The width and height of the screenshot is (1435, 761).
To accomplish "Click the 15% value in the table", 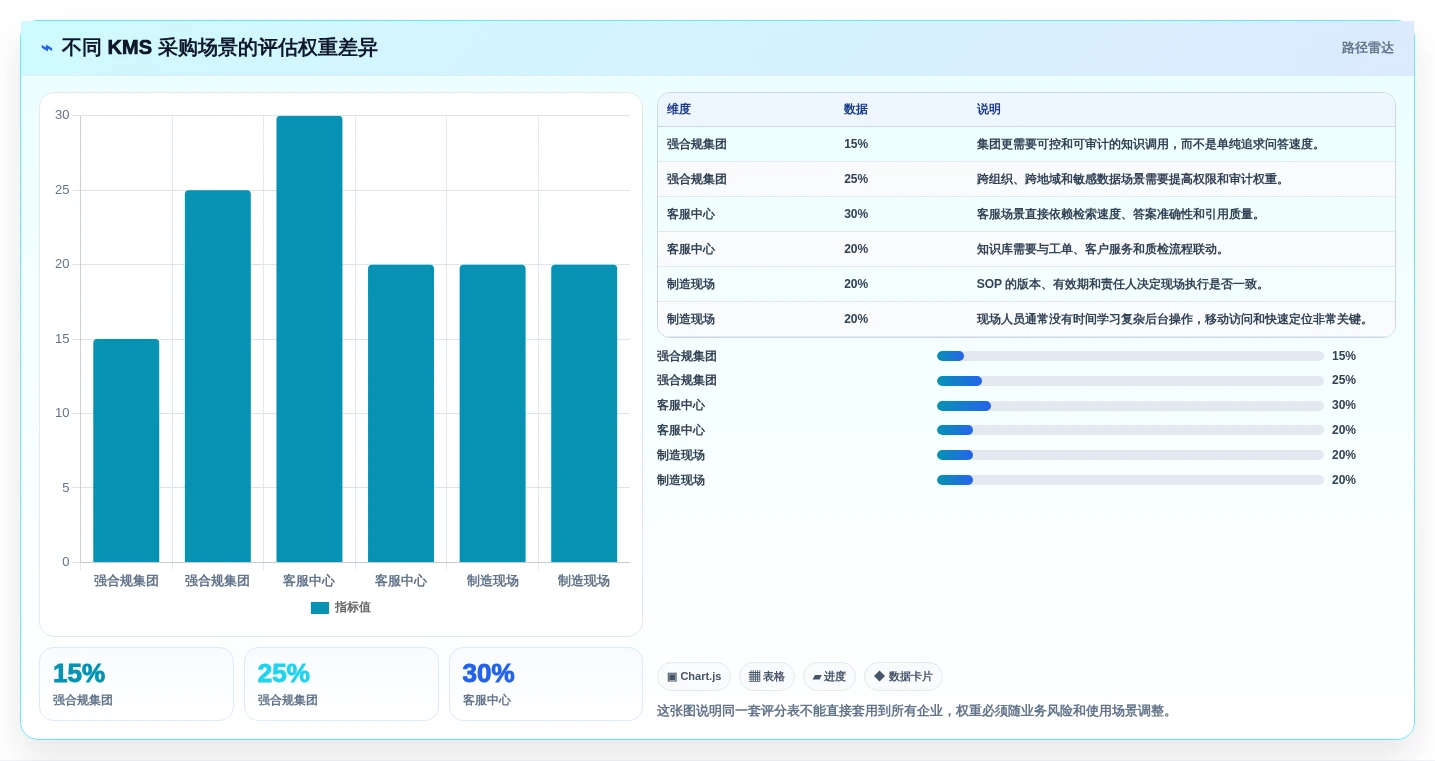I will point(856,144).
